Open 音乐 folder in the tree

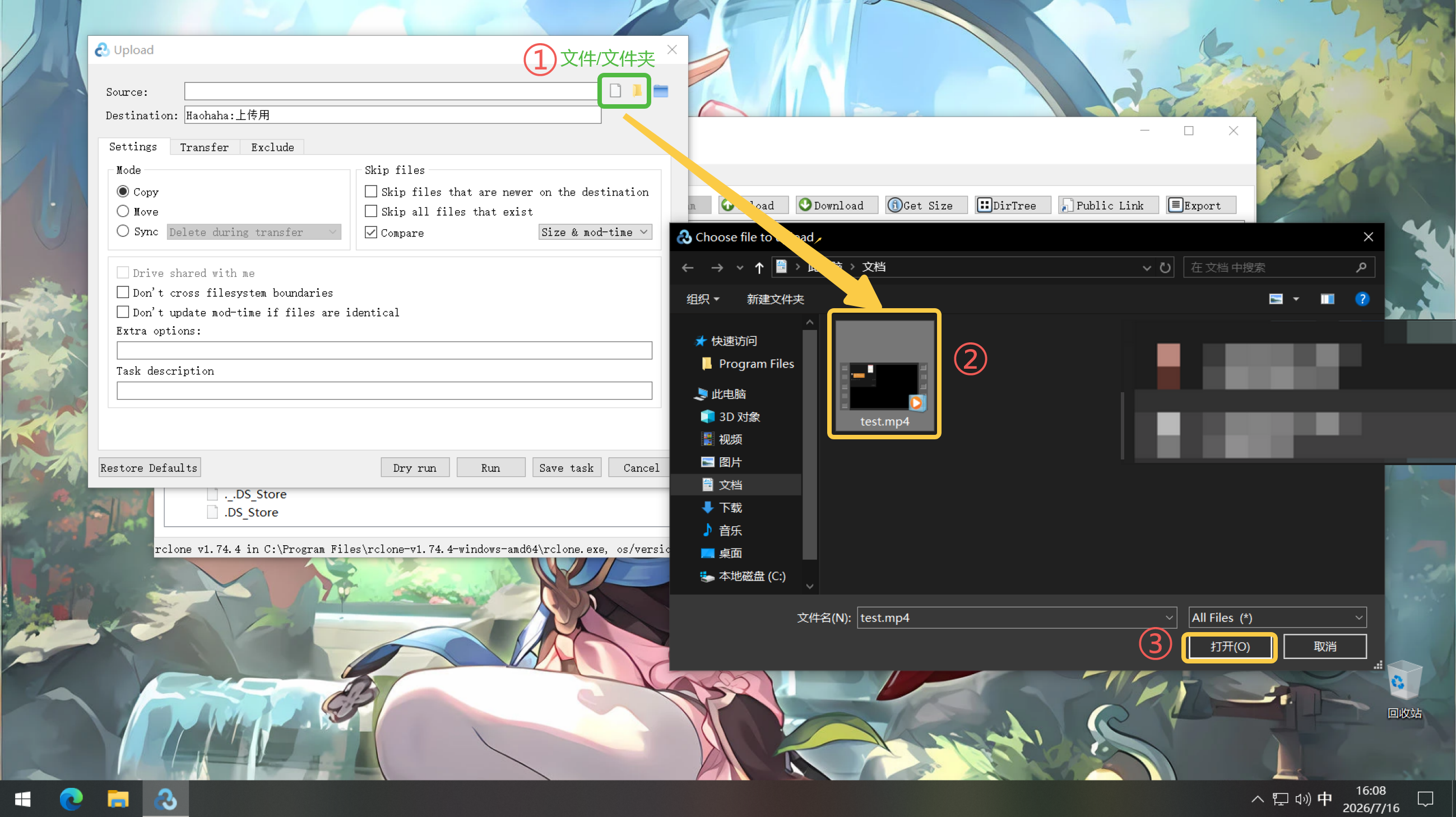[x=721, y=530]
